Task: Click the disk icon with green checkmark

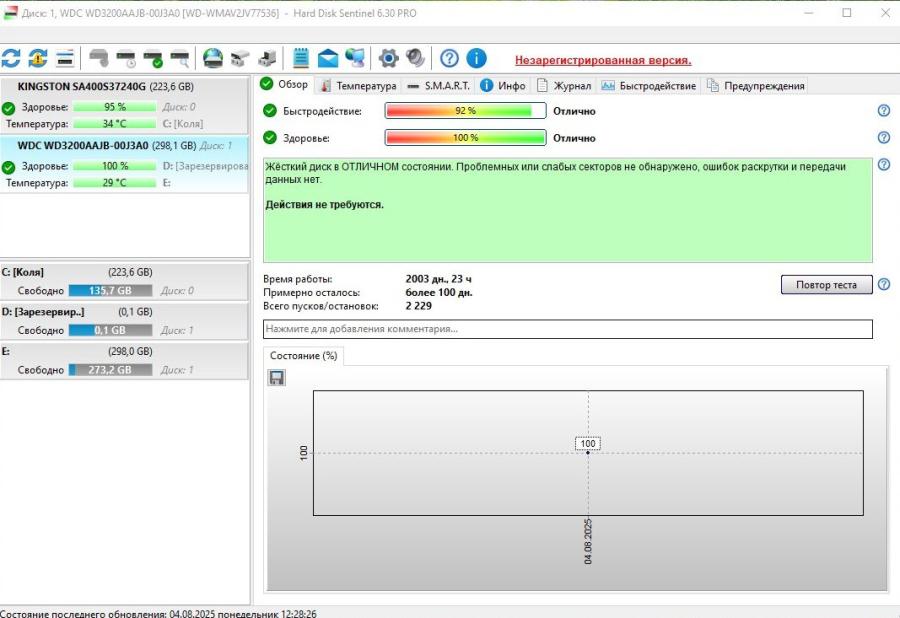Action: [153, 58]
